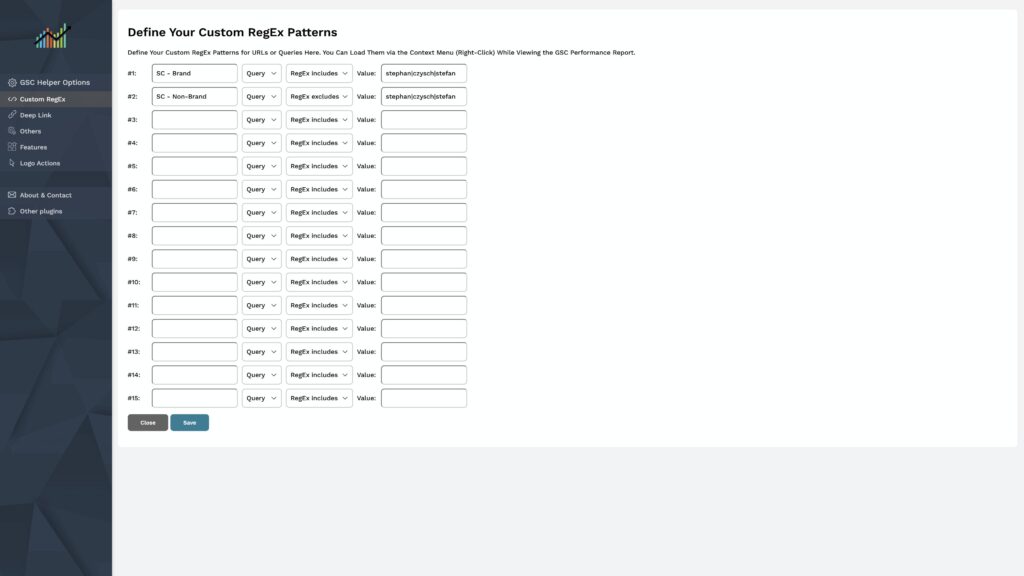This screenshot has width=1024, height=576.
Task: Expand the RegEx excludes dropdown in row #2
Action: tap(319, 97)
